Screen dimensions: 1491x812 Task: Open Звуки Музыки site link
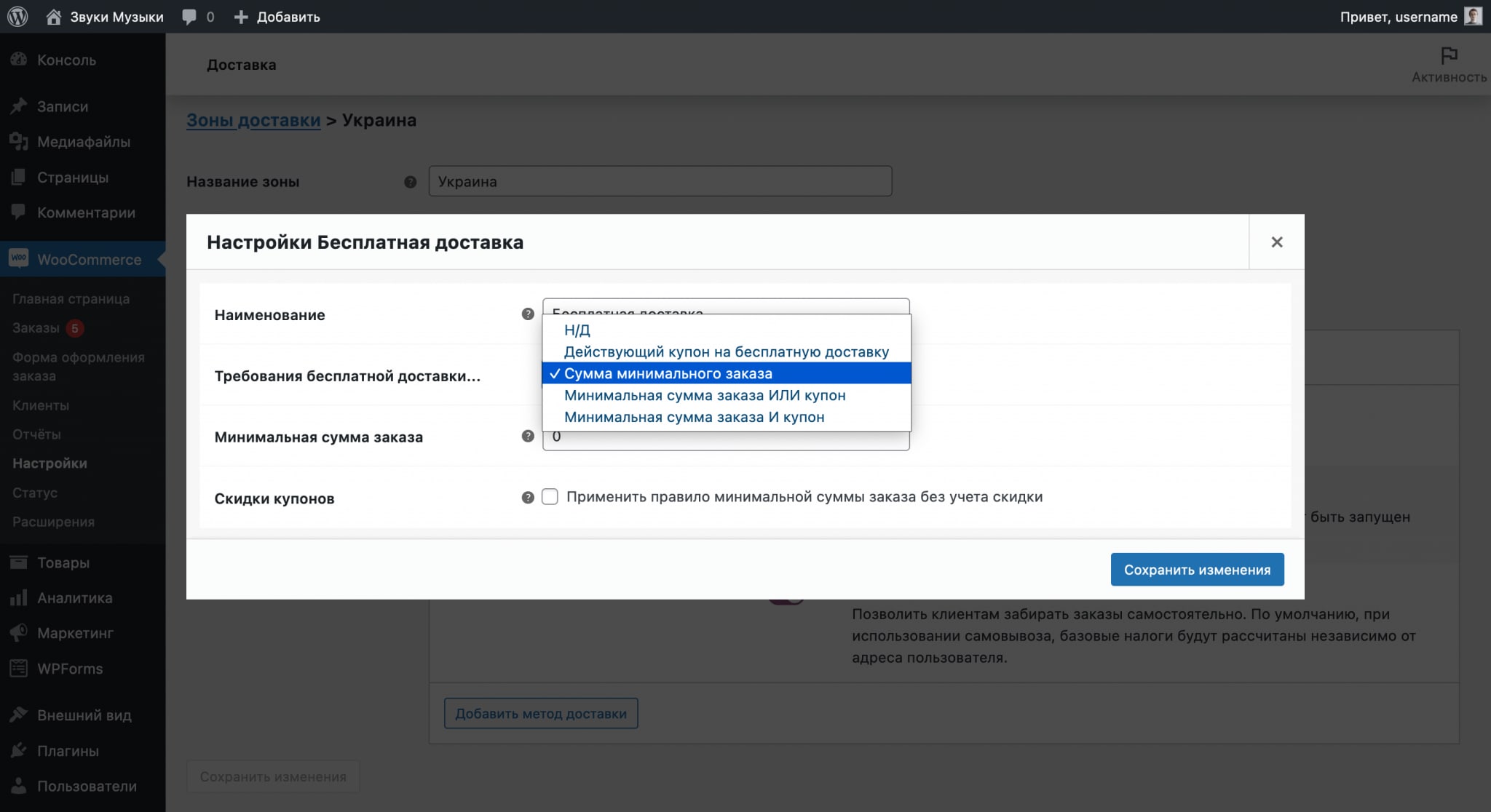coord(116,17)
